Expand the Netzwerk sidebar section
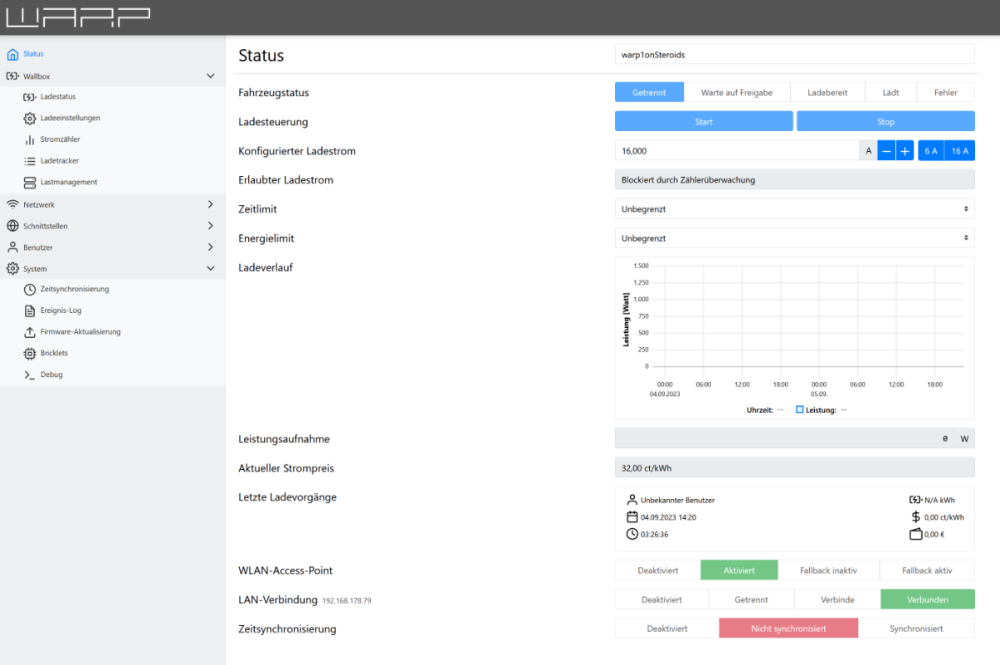Viewport: 1000px width, 665px height. tap(110, 204)
